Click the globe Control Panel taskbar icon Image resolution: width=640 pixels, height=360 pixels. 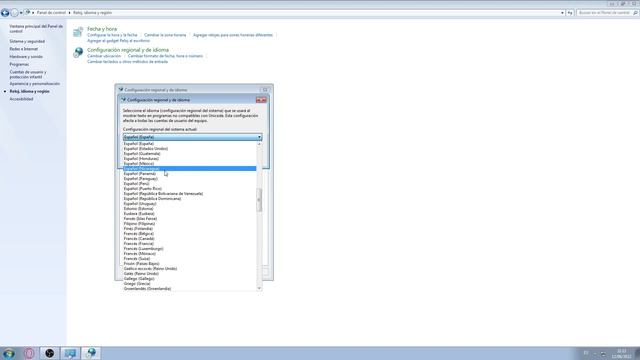coord(91,353)
